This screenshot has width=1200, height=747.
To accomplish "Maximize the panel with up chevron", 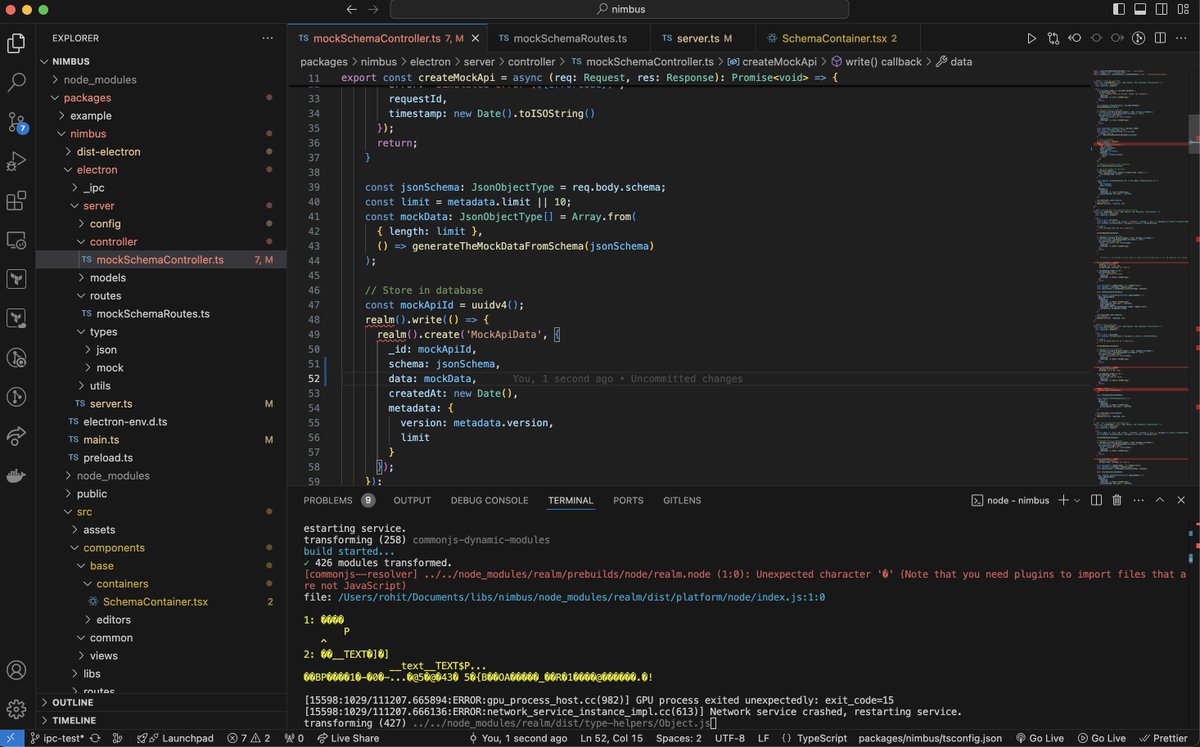I will tap(1160, 500).
